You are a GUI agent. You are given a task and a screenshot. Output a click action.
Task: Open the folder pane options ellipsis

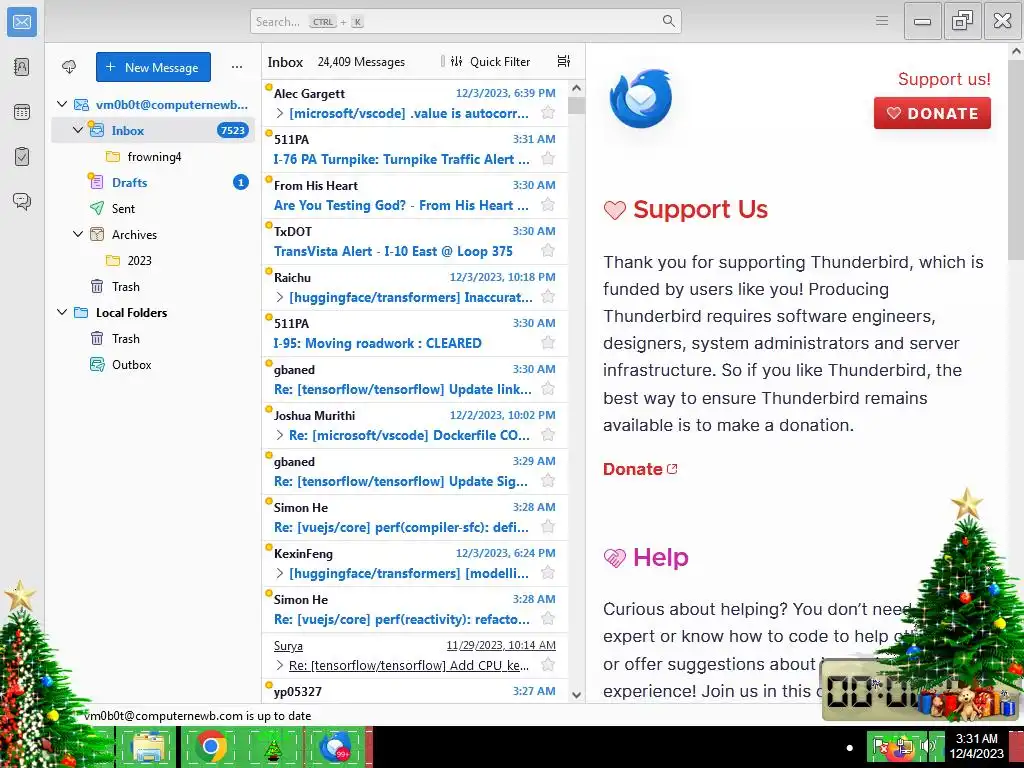237,67
